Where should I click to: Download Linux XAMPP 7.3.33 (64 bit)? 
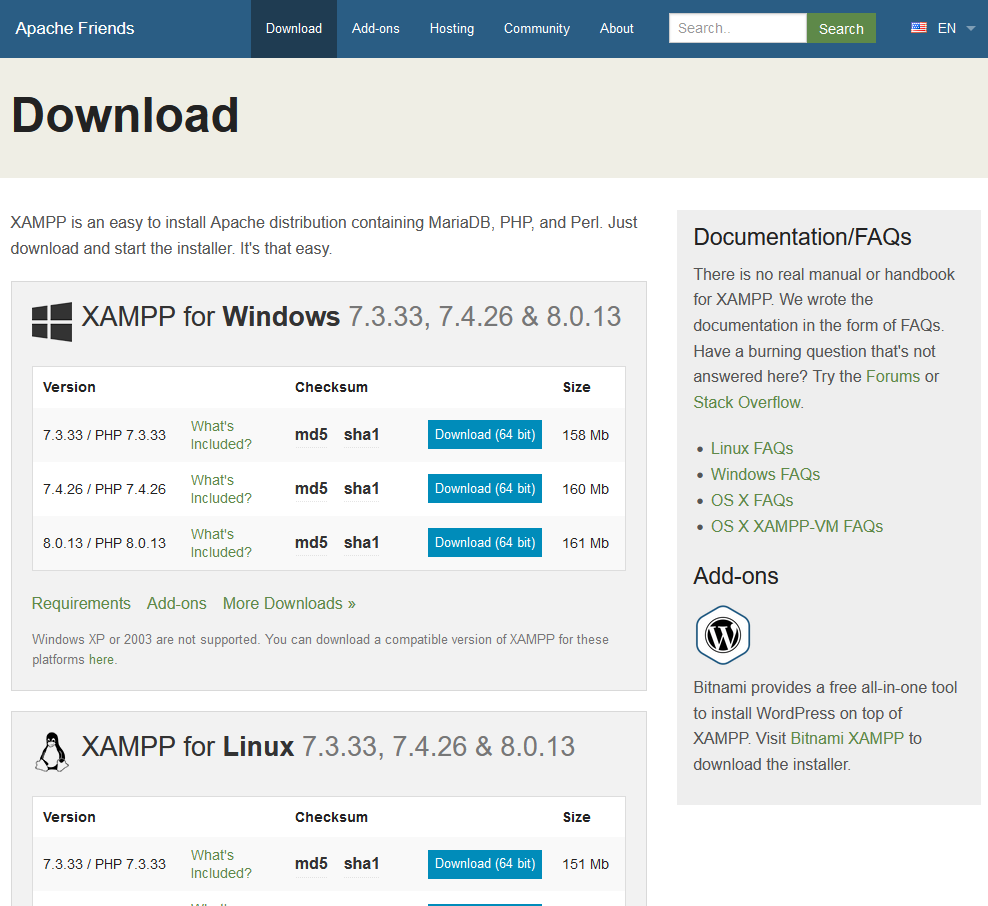coord(485,864)
